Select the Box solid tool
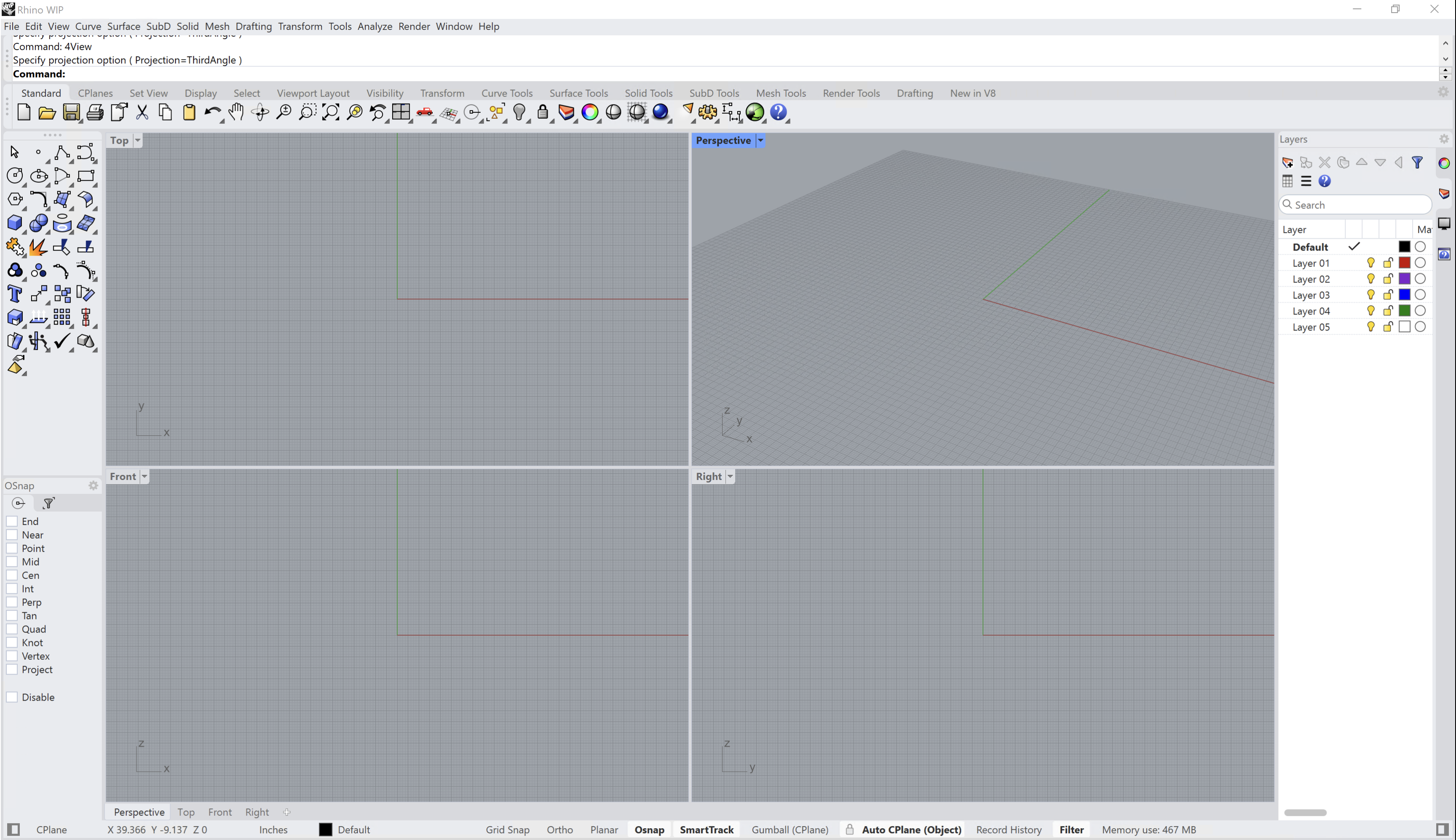Screen dimensions: 1456x840 pos(14,223)
